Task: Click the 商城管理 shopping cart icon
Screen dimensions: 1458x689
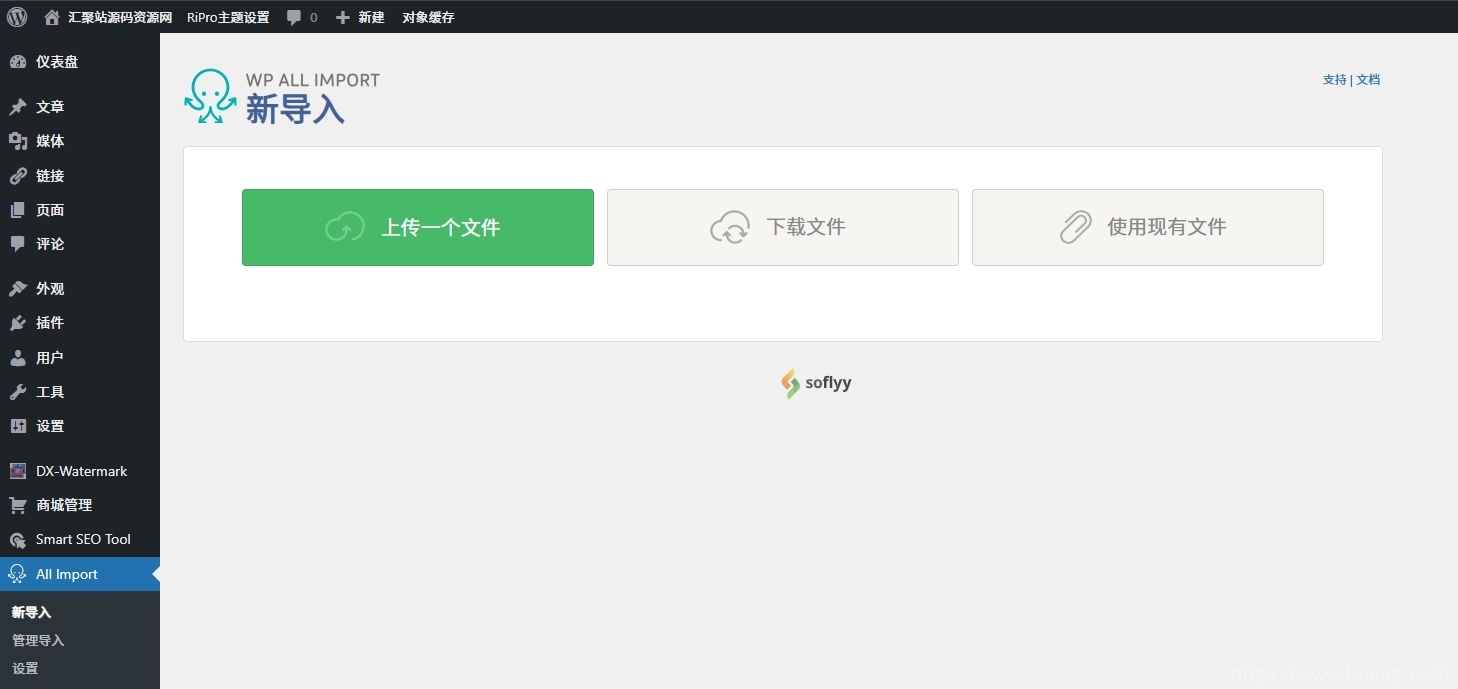Action: [x=18, y=505]
